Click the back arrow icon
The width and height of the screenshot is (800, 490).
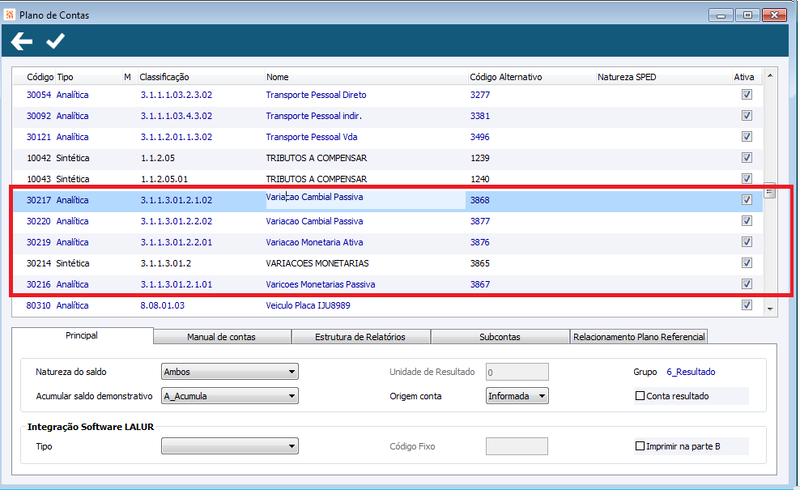pos(21,41)
